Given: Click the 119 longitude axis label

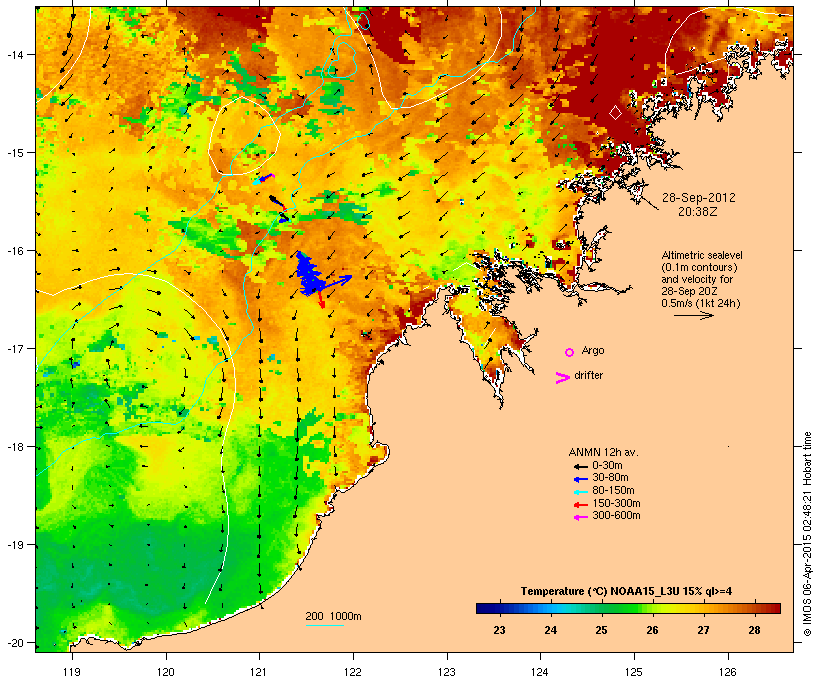Looking at the screenshot, I should click(x=72, y=672).
